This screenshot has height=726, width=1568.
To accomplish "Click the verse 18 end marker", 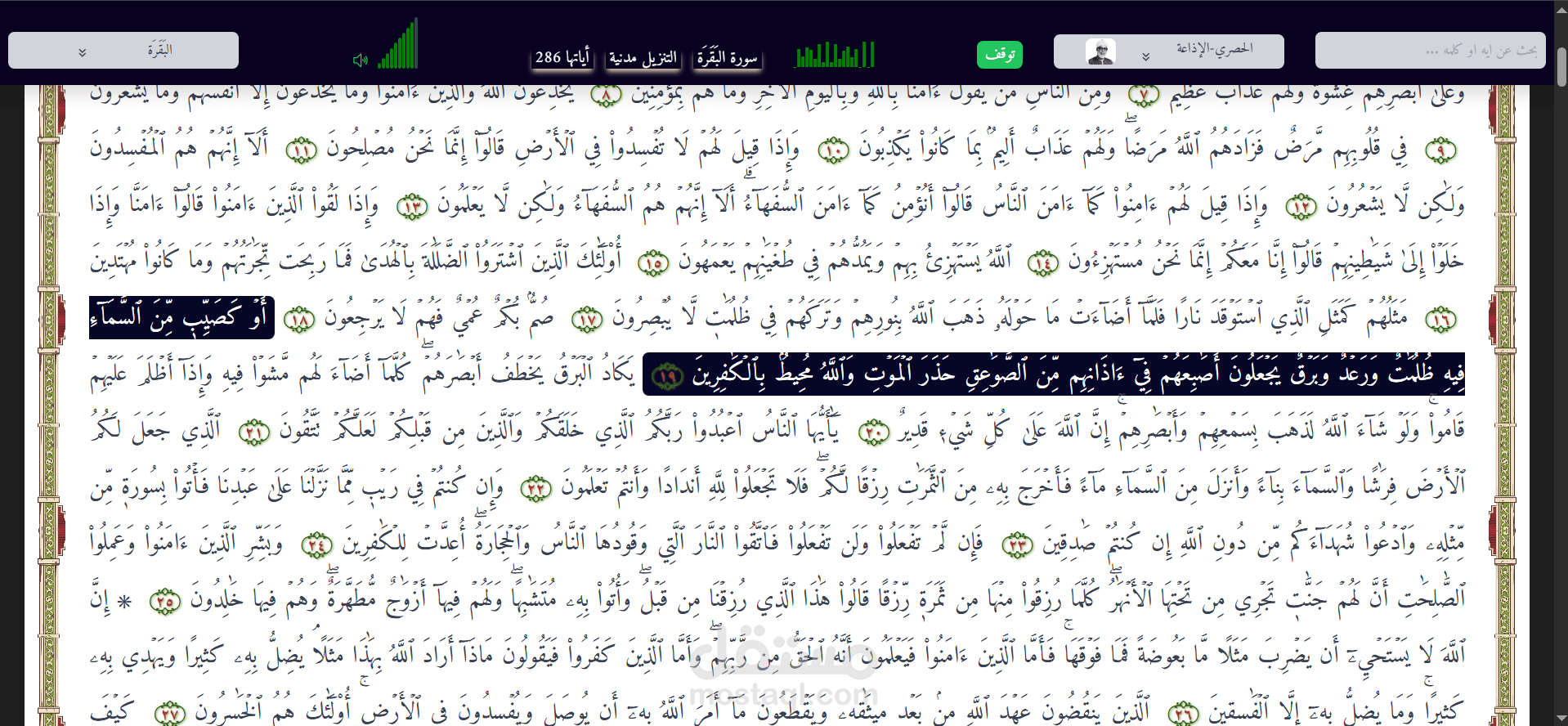I will click(299, 320).
